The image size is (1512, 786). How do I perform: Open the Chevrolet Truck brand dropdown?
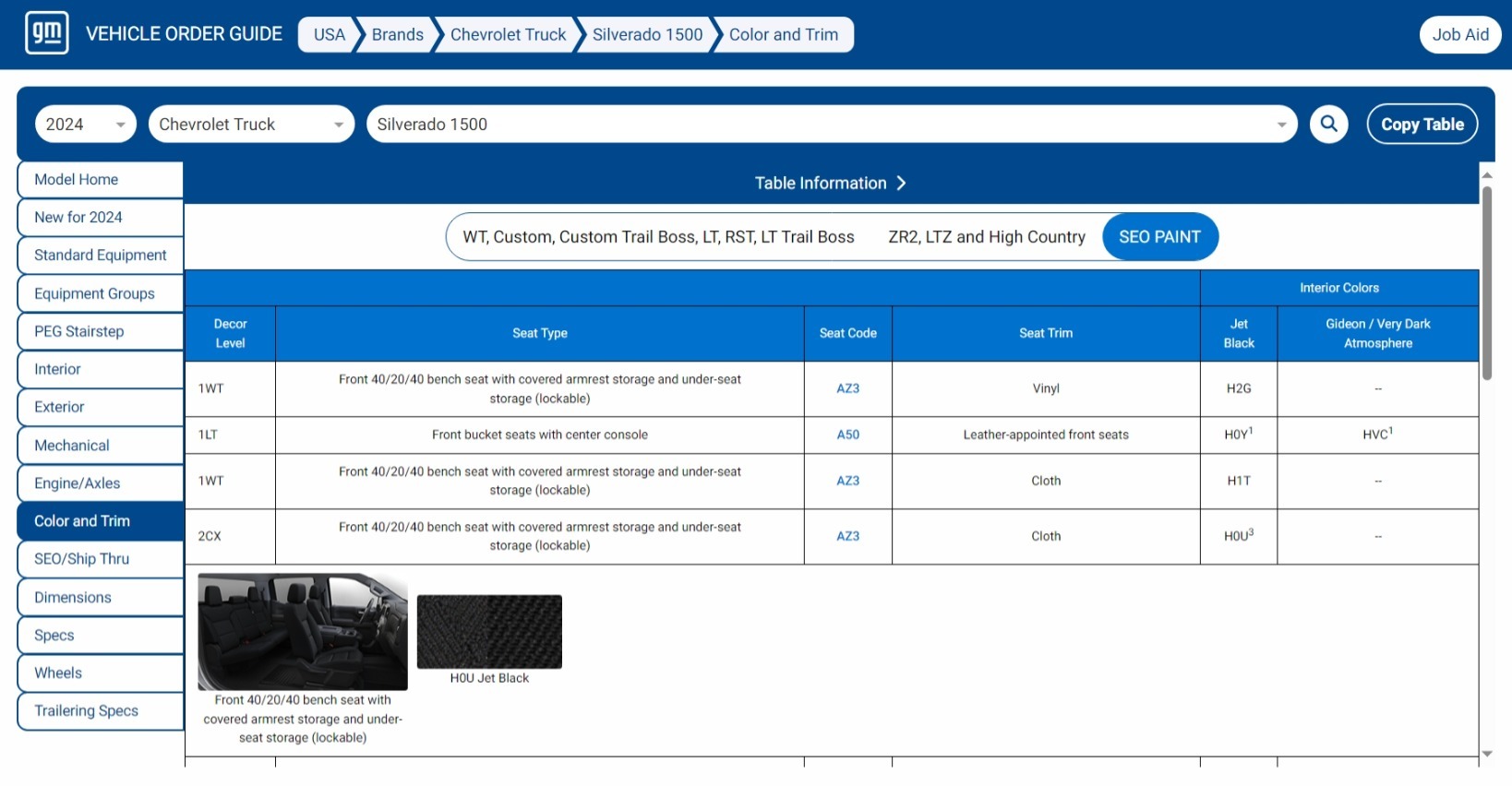pos(251,124)
